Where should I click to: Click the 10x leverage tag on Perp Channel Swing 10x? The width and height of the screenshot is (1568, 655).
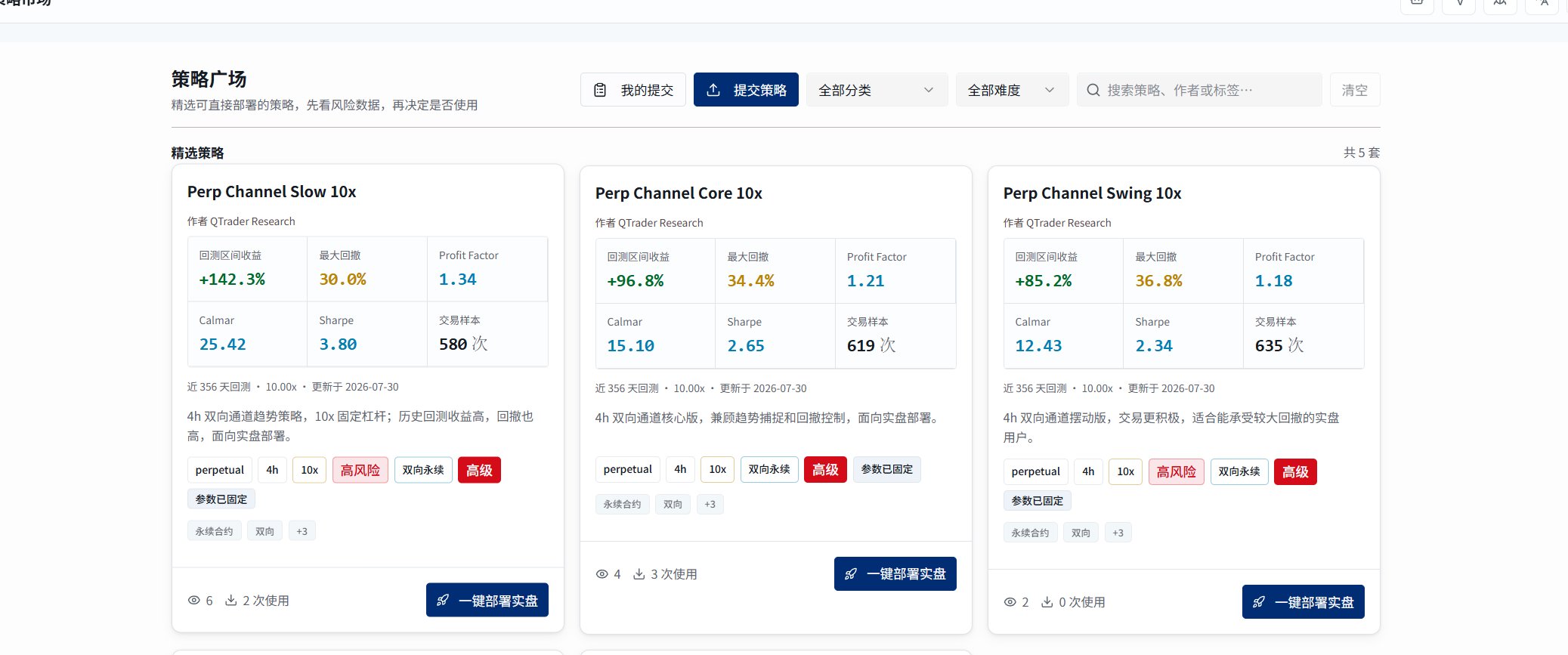[x=1126, y=471]
